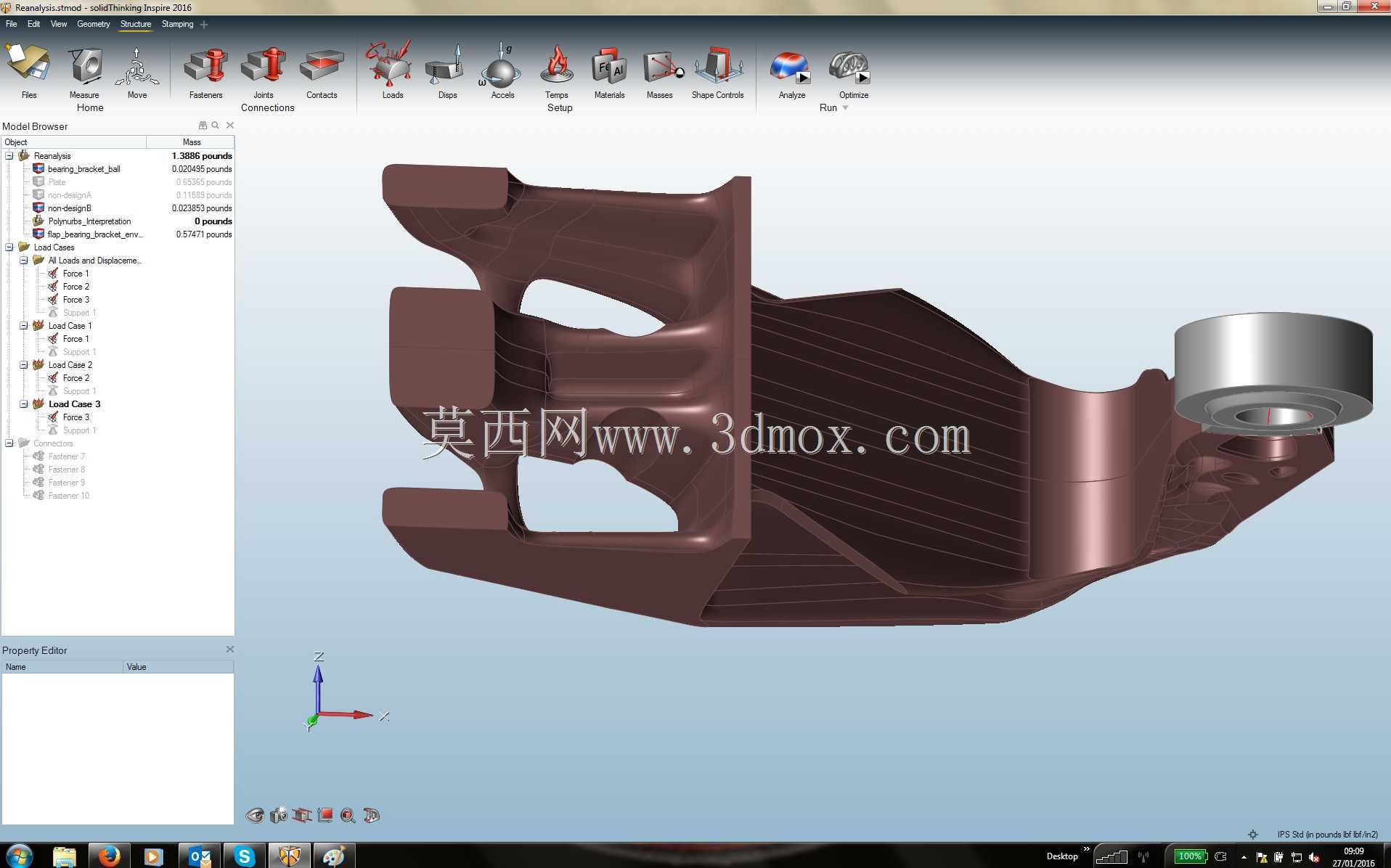Click the Object column header
The image size is (1391, 868).
tap(74, 142)
